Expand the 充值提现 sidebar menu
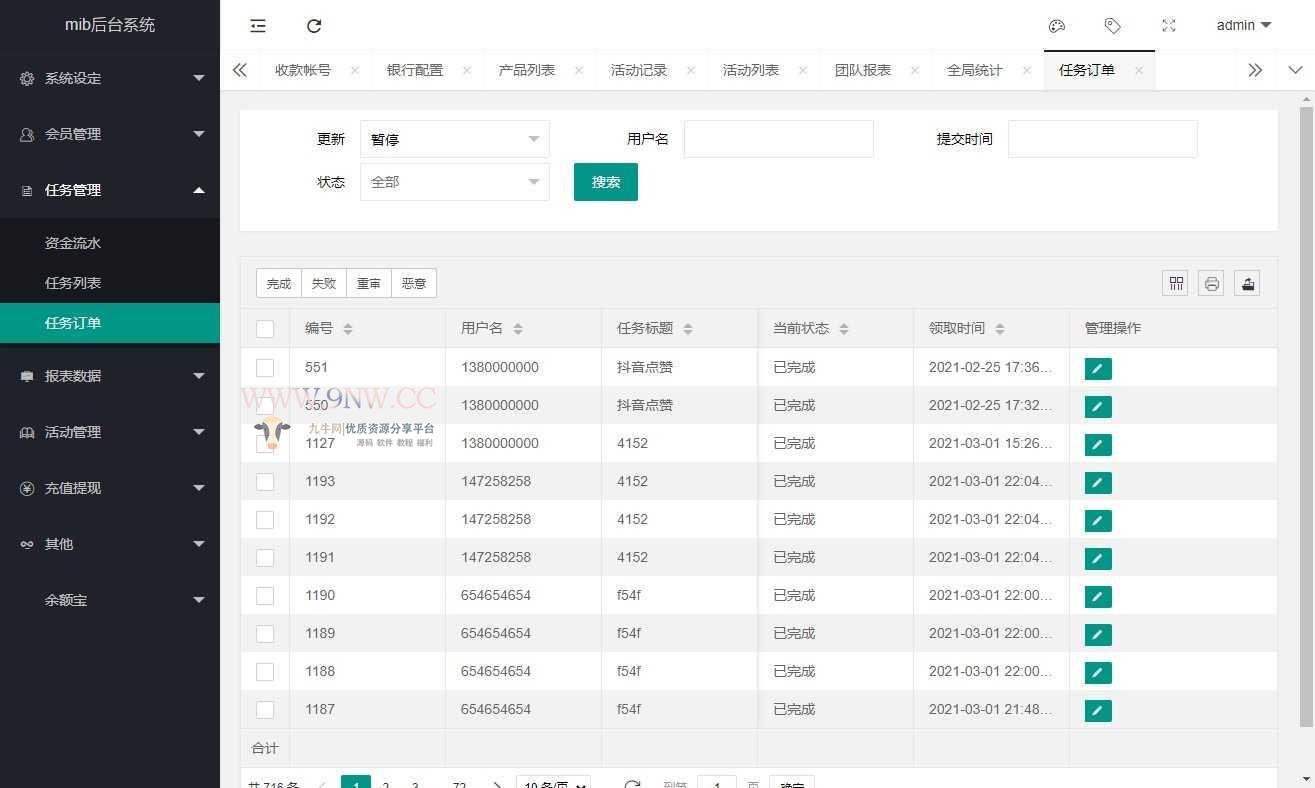 tap(110, 488)
